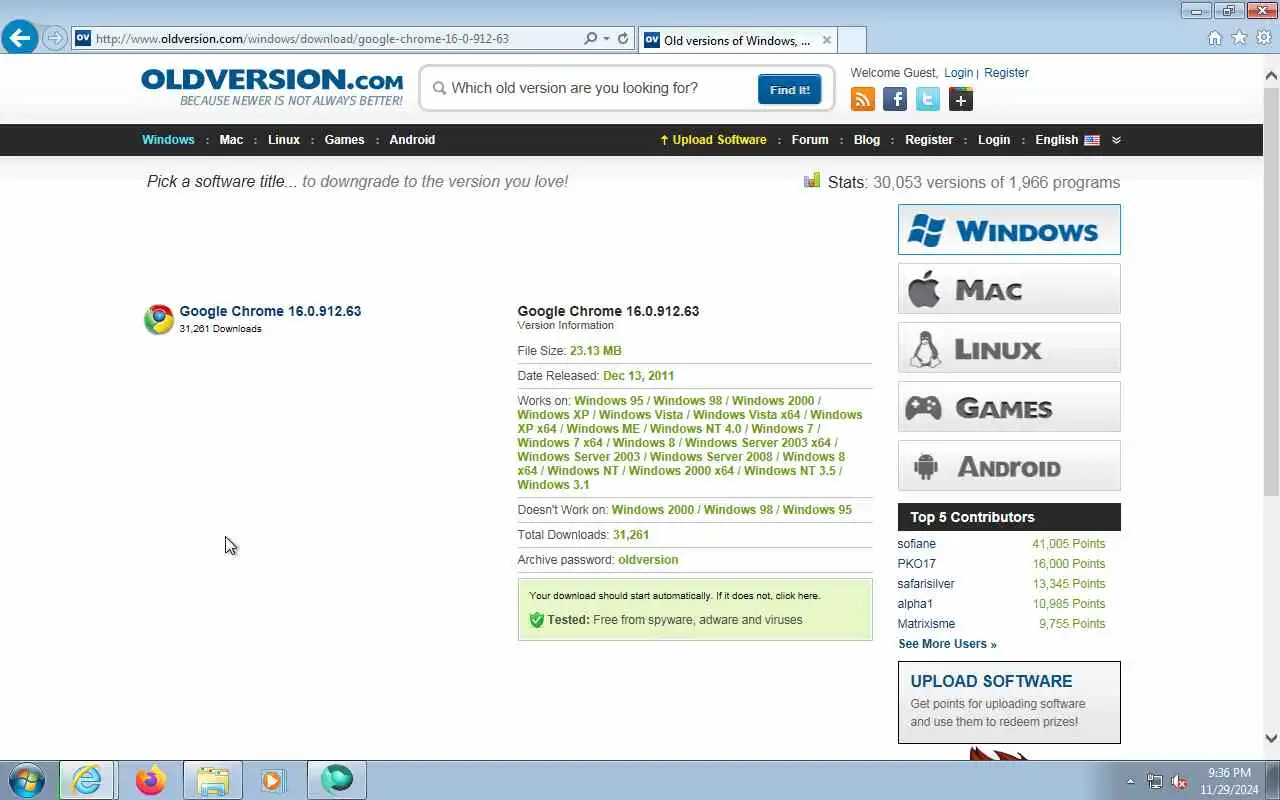Select Games in the navigation bar
This screenshot has height=800, width=1280.
pyautogui.click(x=344, y=140)
